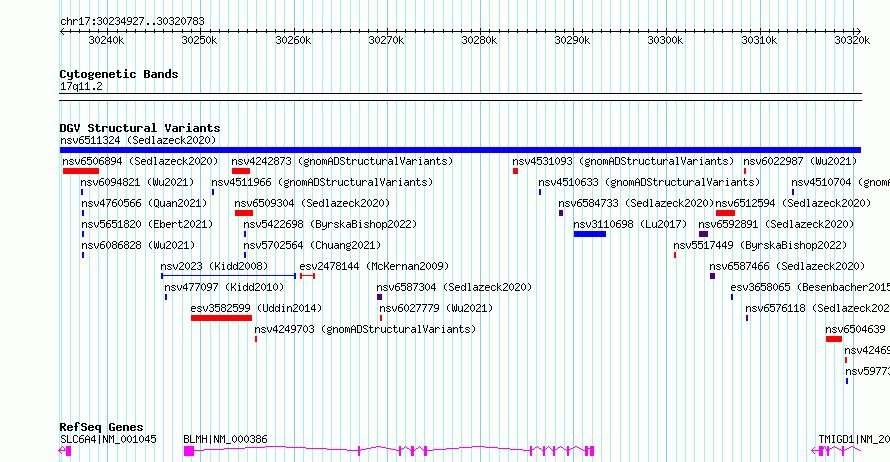Screen dimensions: 890x462
Task: Click the 30280k ruler position label
Action: (x=479, y=40)
